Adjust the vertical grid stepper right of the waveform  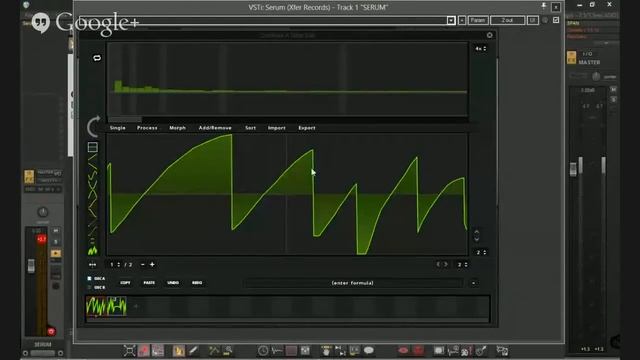[481, 252]
